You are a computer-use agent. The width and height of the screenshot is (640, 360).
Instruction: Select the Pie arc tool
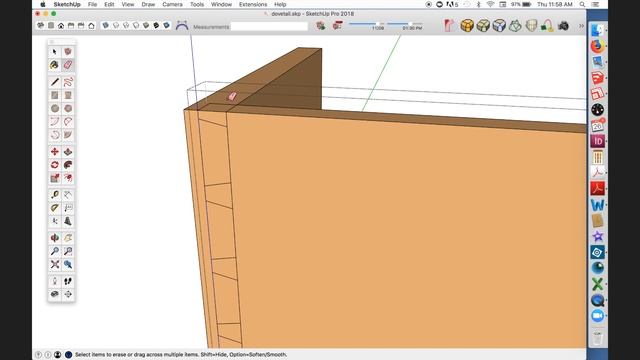[68, 135]
